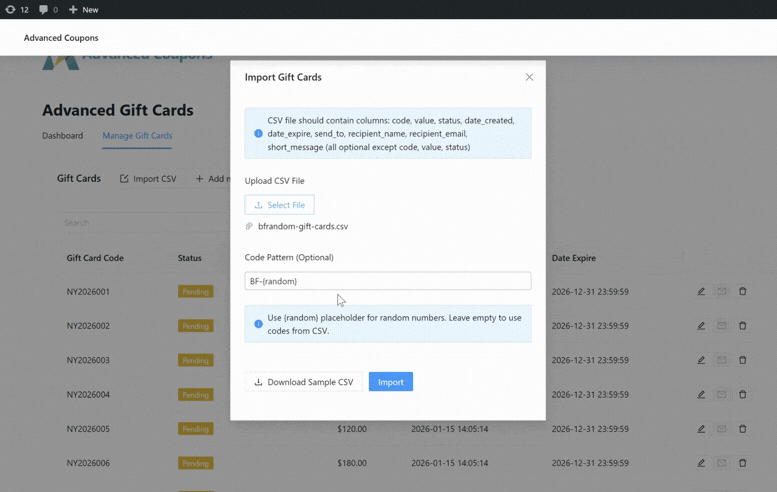Screen dimensions: 777x492
Task: Delete gift card NY2026001 with trash icon
Action: click(x=742, y=292)
